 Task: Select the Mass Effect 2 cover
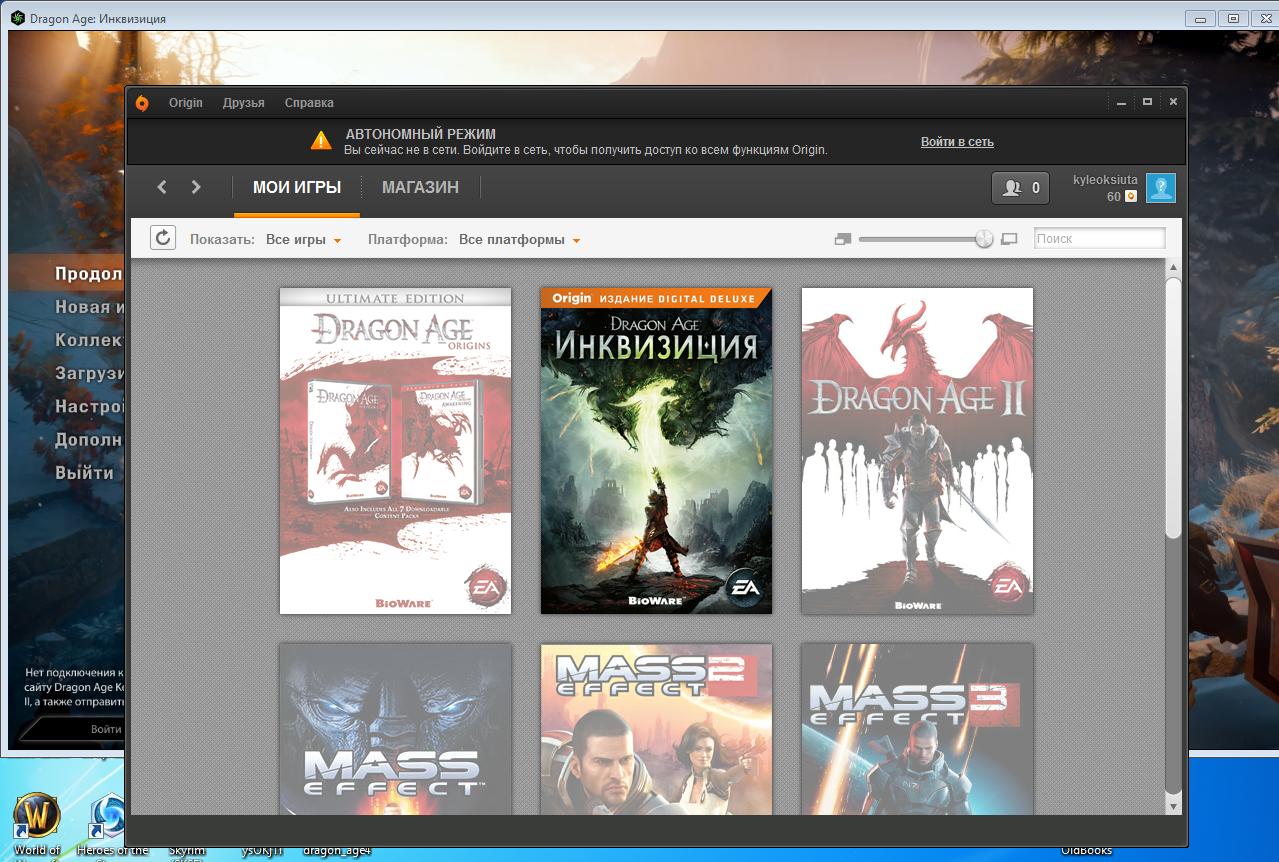[x=656, y=729]
